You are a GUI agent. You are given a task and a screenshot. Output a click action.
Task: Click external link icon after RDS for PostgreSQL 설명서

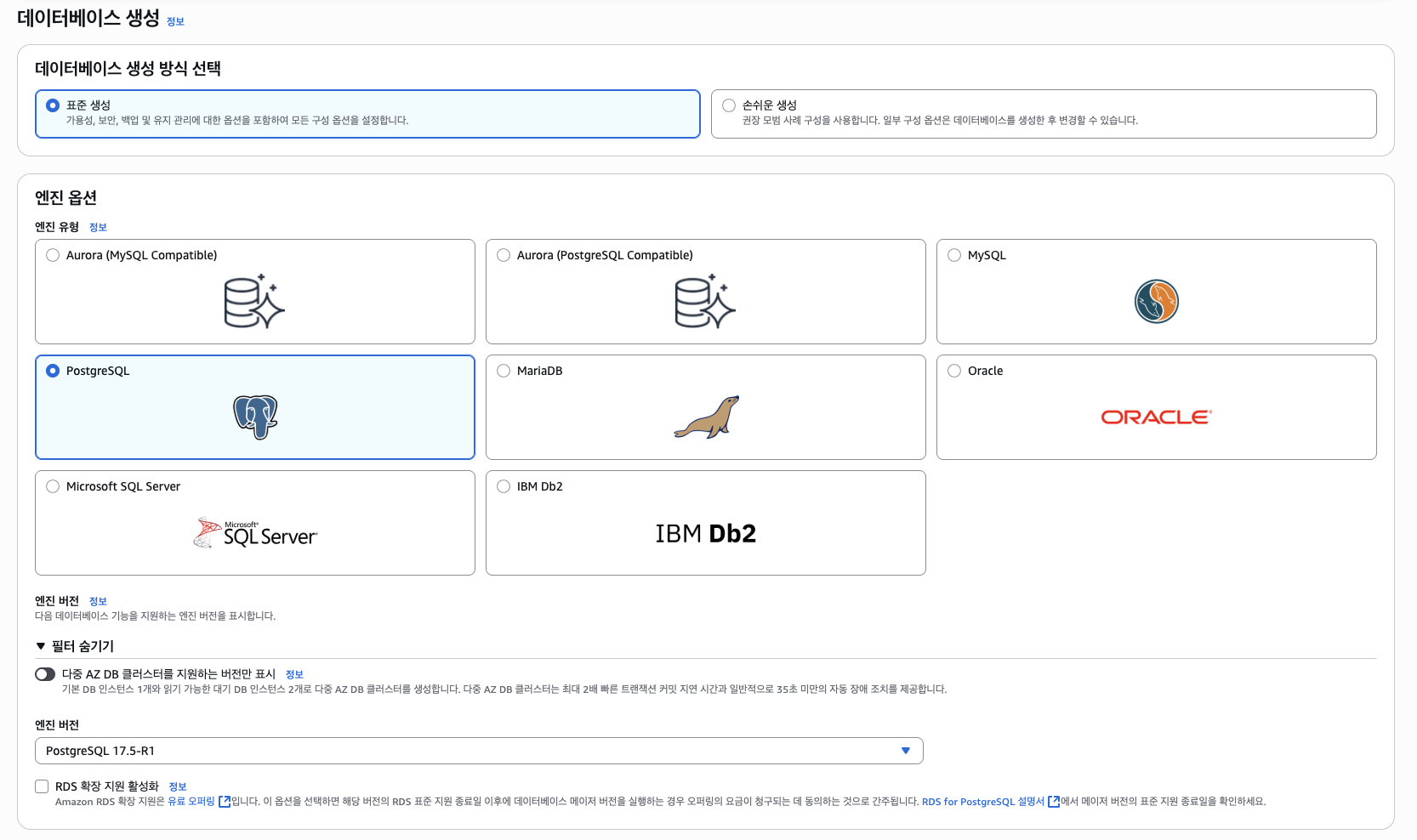(1054, 801)
